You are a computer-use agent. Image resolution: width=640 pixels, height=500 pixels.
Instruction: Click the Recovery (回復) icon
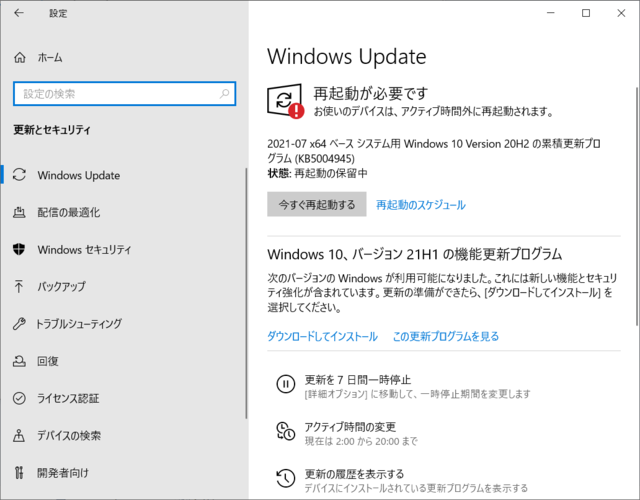[19, 361]
